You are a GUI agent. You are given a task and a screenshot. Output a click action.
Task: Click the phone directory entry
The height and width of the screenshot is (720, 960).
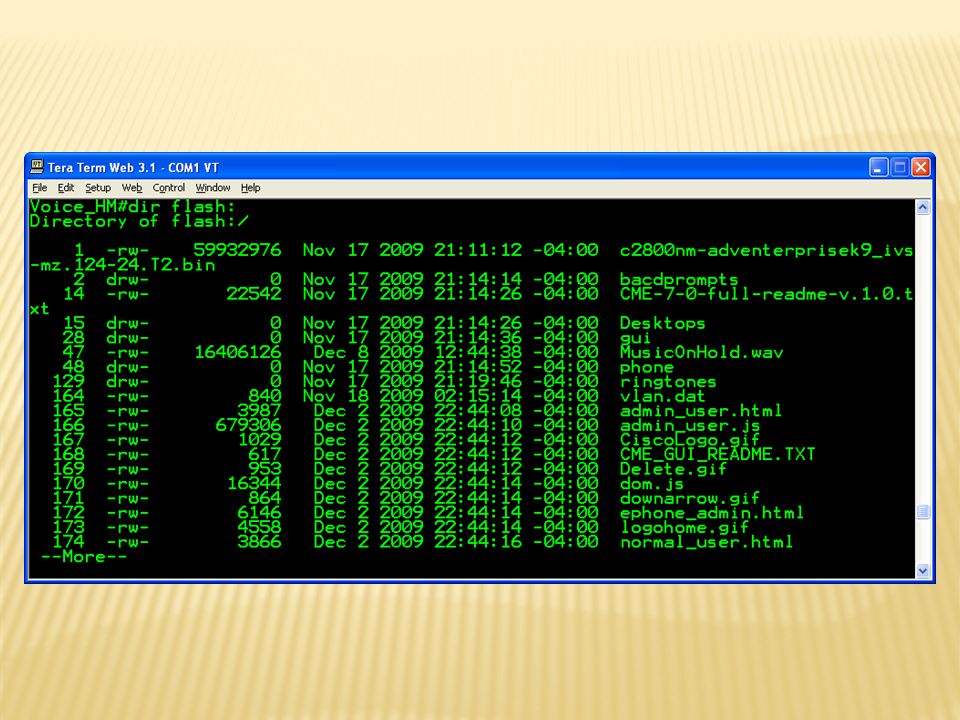647,367
